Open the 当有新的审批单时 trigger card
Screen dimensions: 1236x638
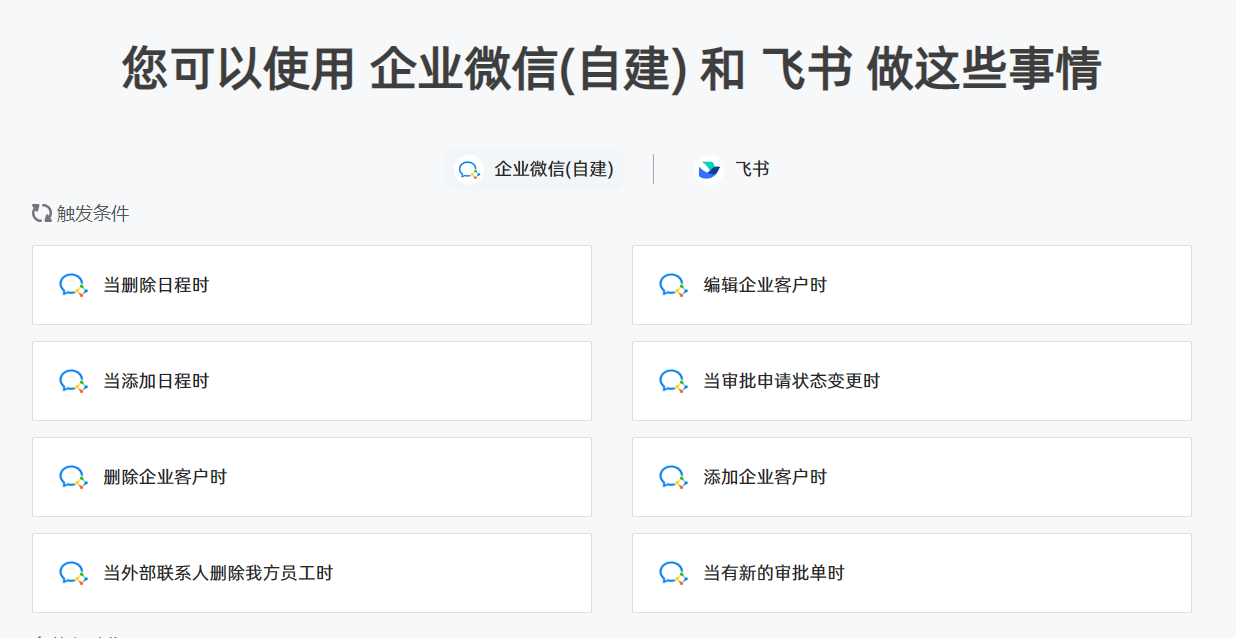click(x=912, y=573)
